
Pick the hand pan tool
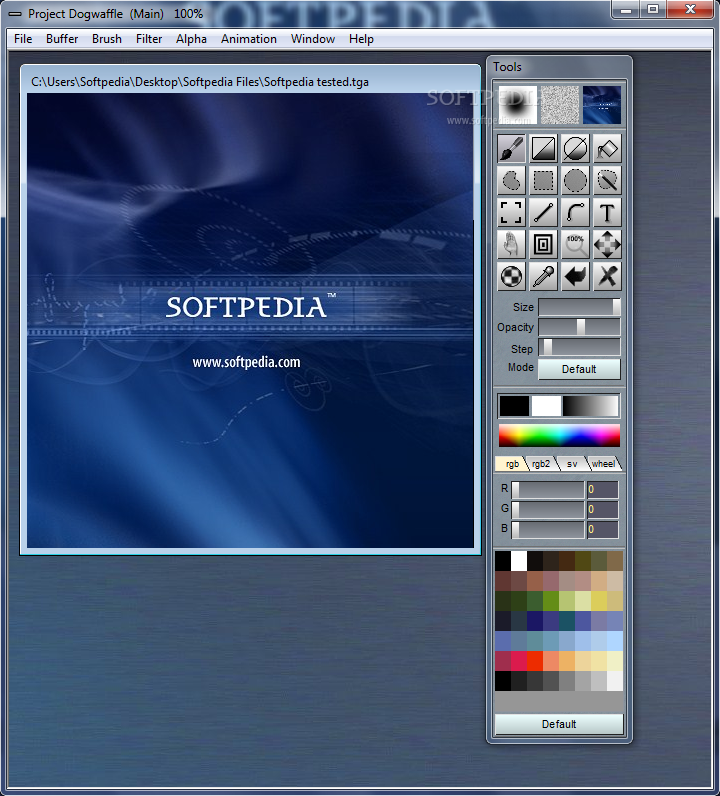(511, 244)
